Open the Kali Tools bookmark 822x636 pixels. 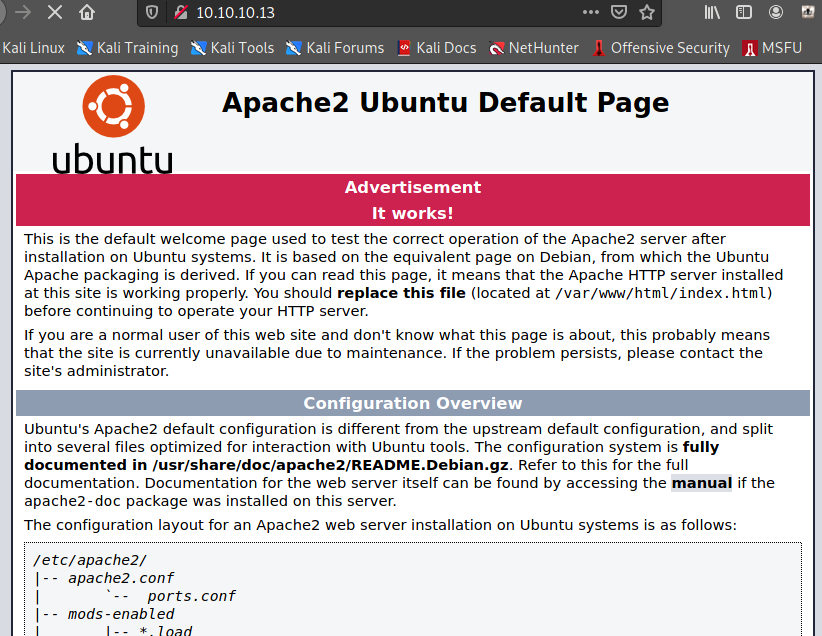point(232,48)
